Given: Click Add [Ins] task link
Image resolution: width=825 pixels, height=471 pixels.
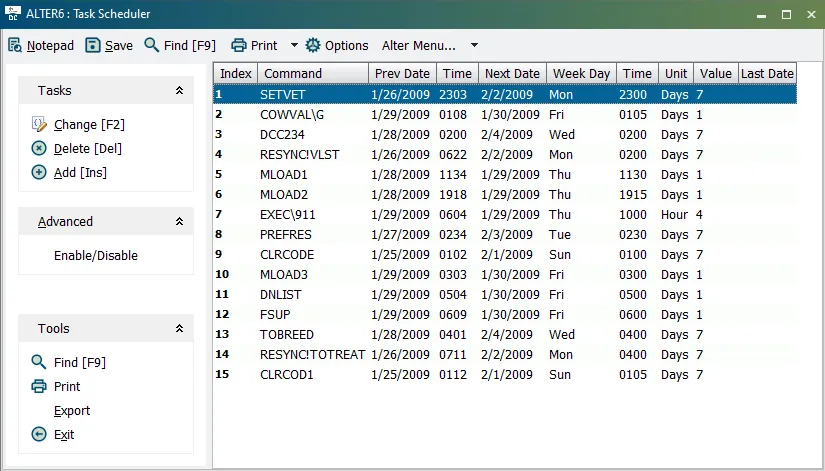Looking at the screenshot, I should point(81,173).
